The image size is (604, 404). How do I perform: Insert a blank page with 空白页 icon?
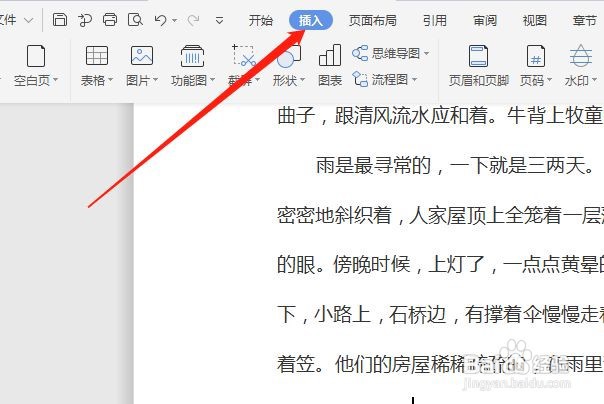(x=36, y=56)
